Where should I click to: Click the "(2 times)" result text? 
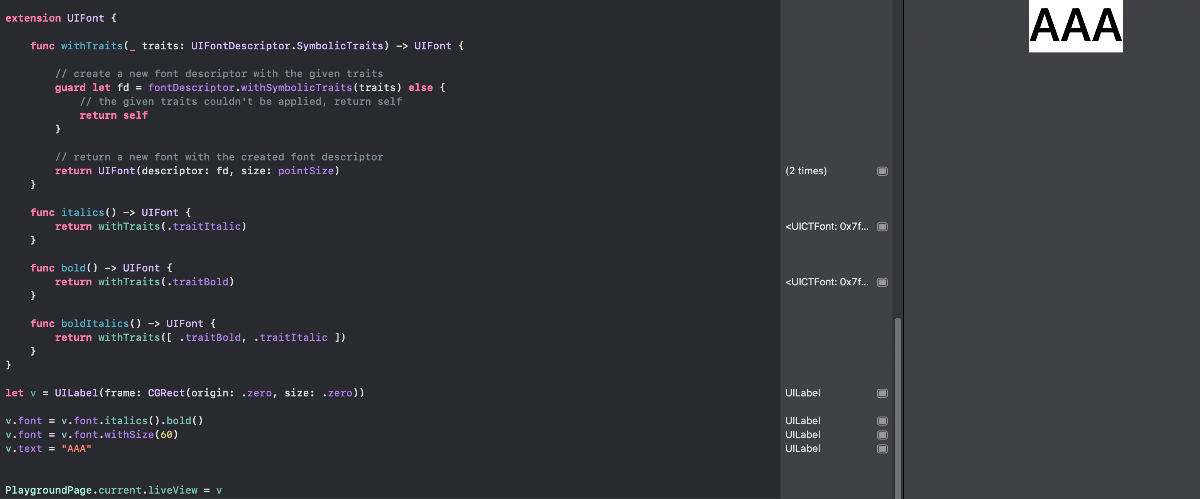(806, 171)
